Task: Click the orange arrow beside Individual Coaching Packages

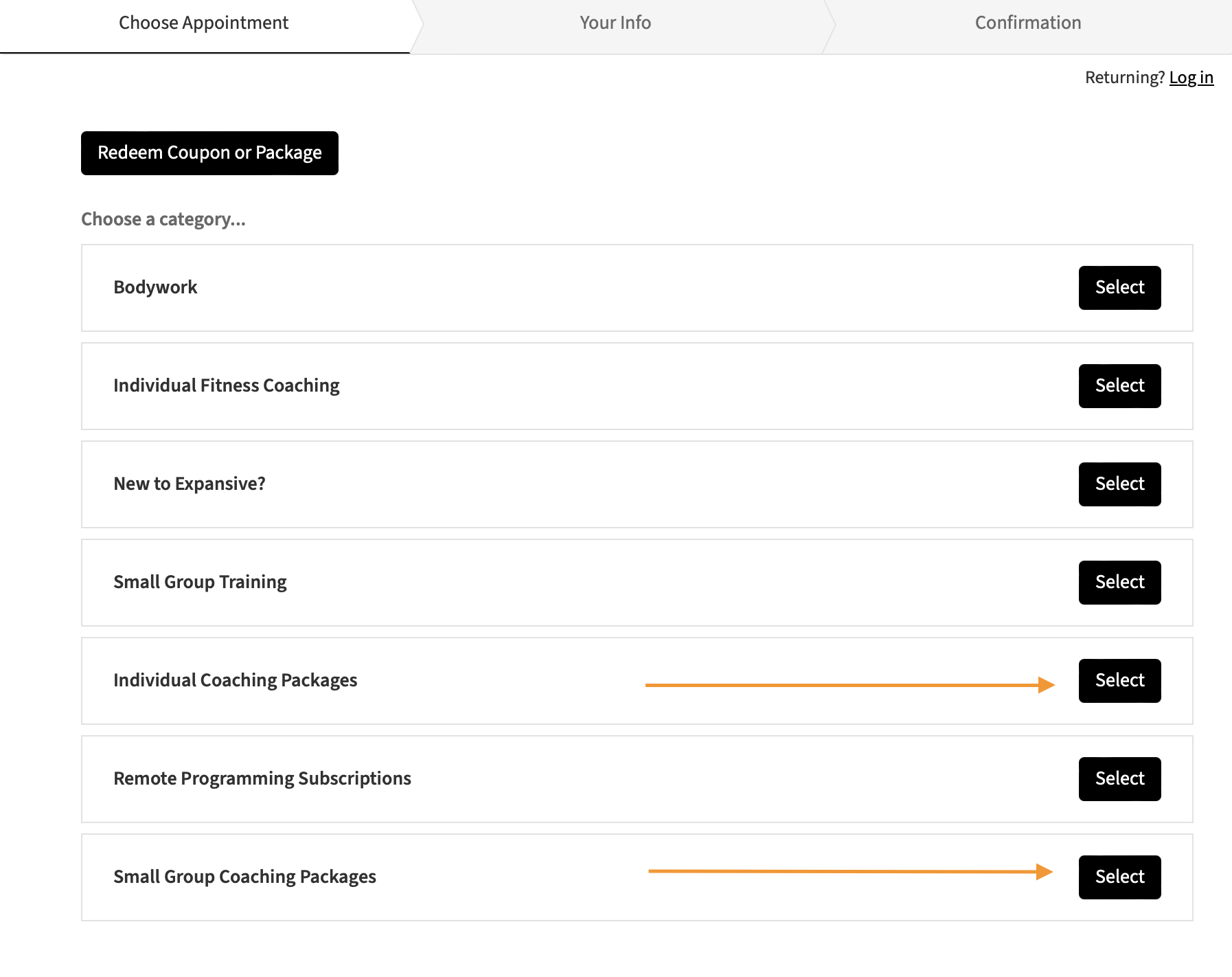Action: (850, 685)
